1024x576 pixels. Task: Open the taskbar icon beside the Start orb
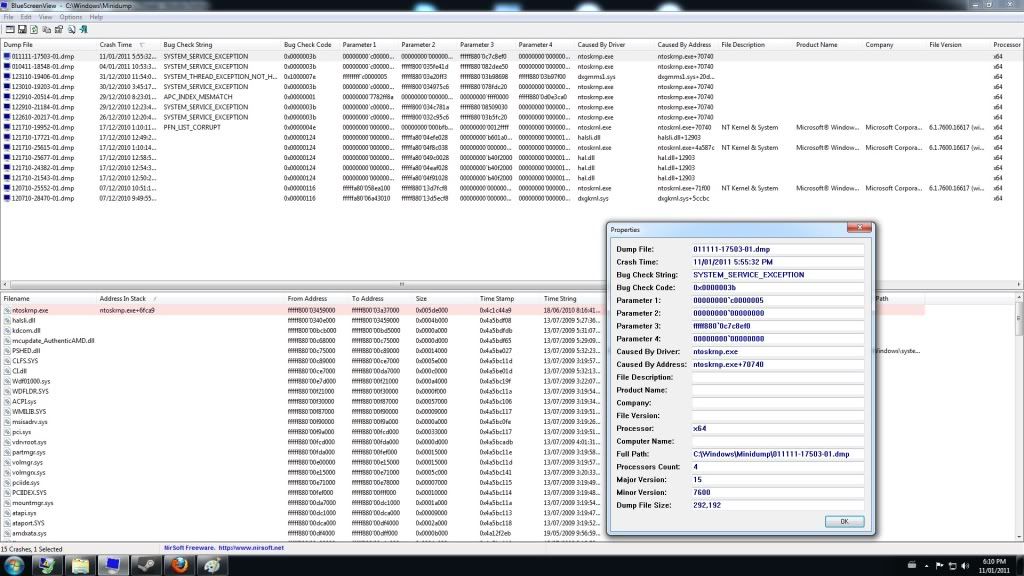click(x=47, y=565)
